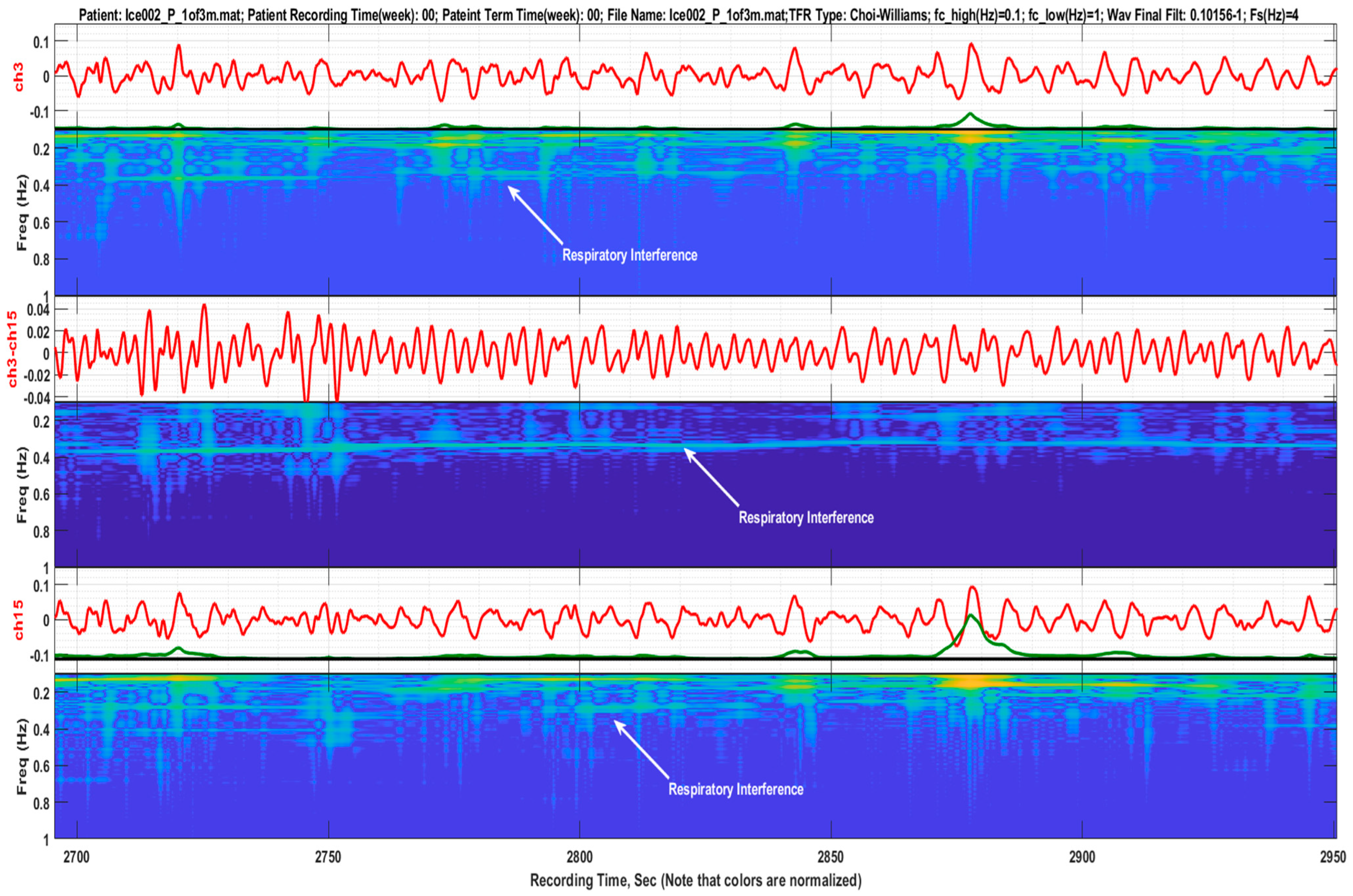The image size is (1353, 896).
Task: Select the red ch3 axis label
Action: coord(19,78)
